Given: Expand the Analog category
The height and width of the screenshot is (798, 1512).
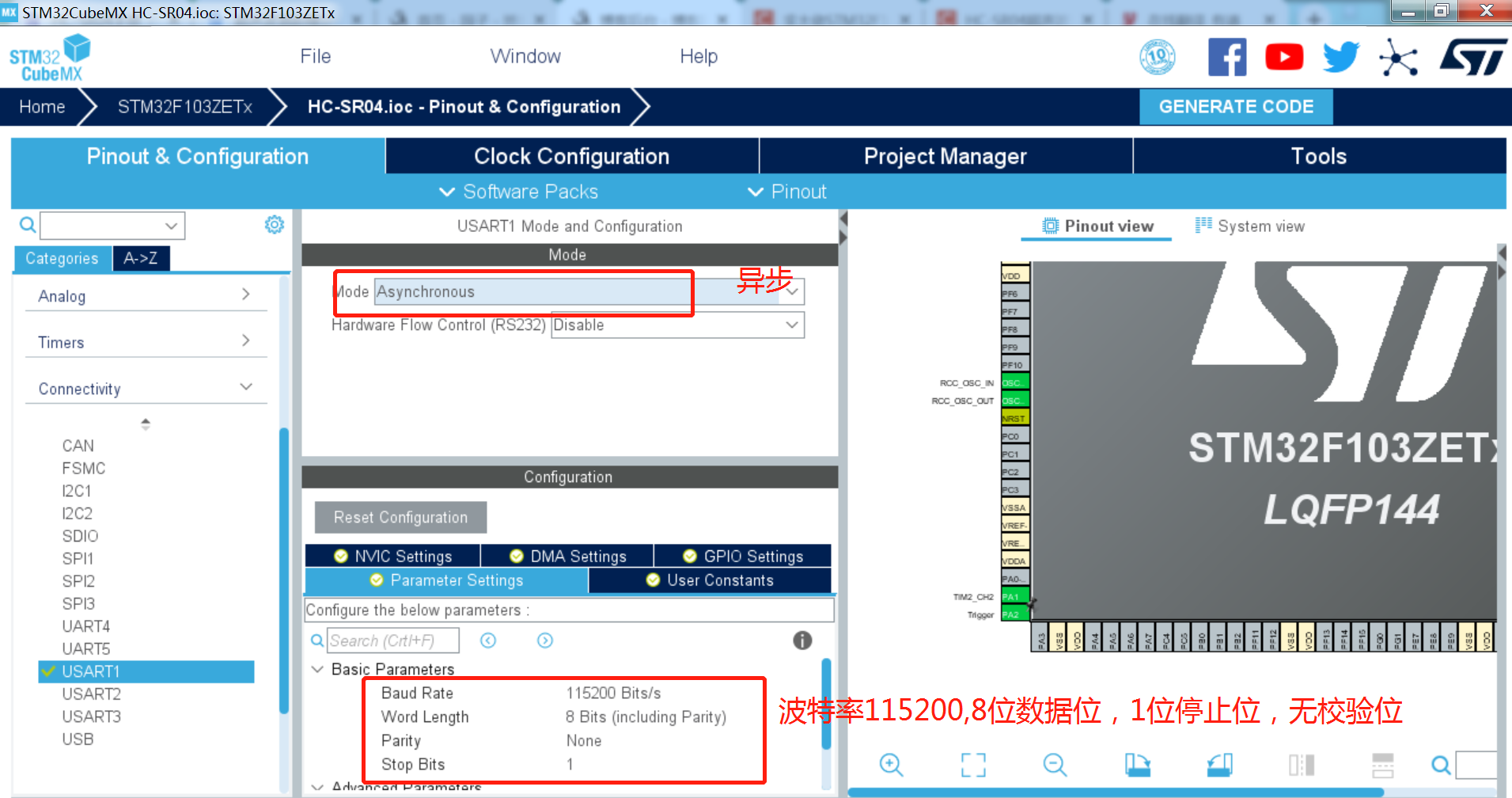Looking at the screenshot, I should [146, 296].
